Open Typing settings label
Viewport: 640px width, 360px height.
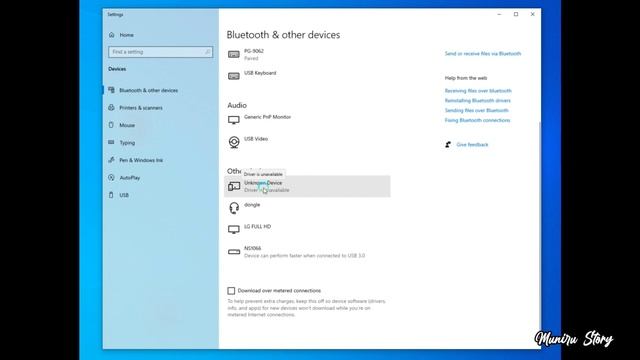127,143
